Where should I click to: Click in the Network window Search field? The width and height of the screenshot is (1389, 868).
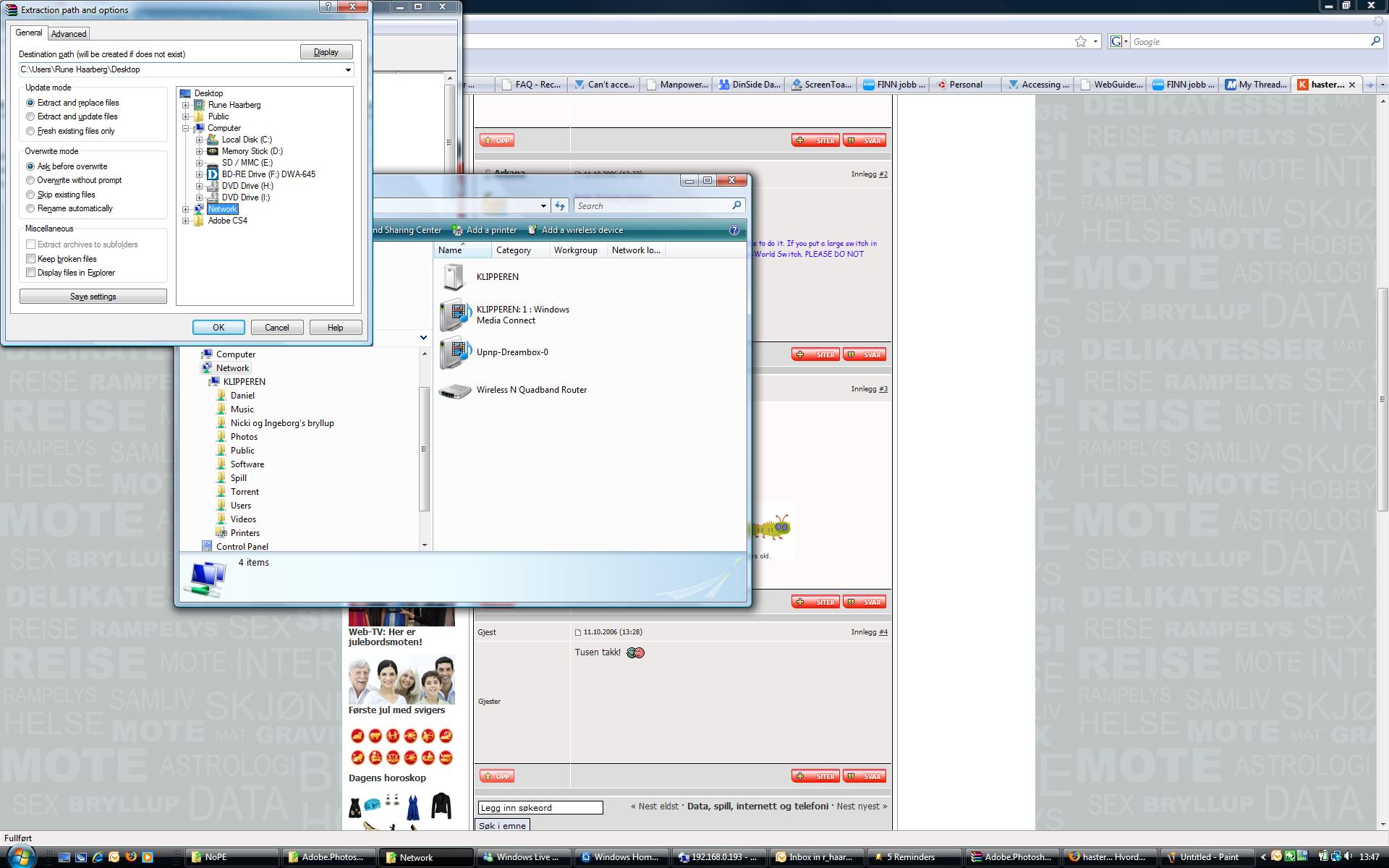coord(653,206)
